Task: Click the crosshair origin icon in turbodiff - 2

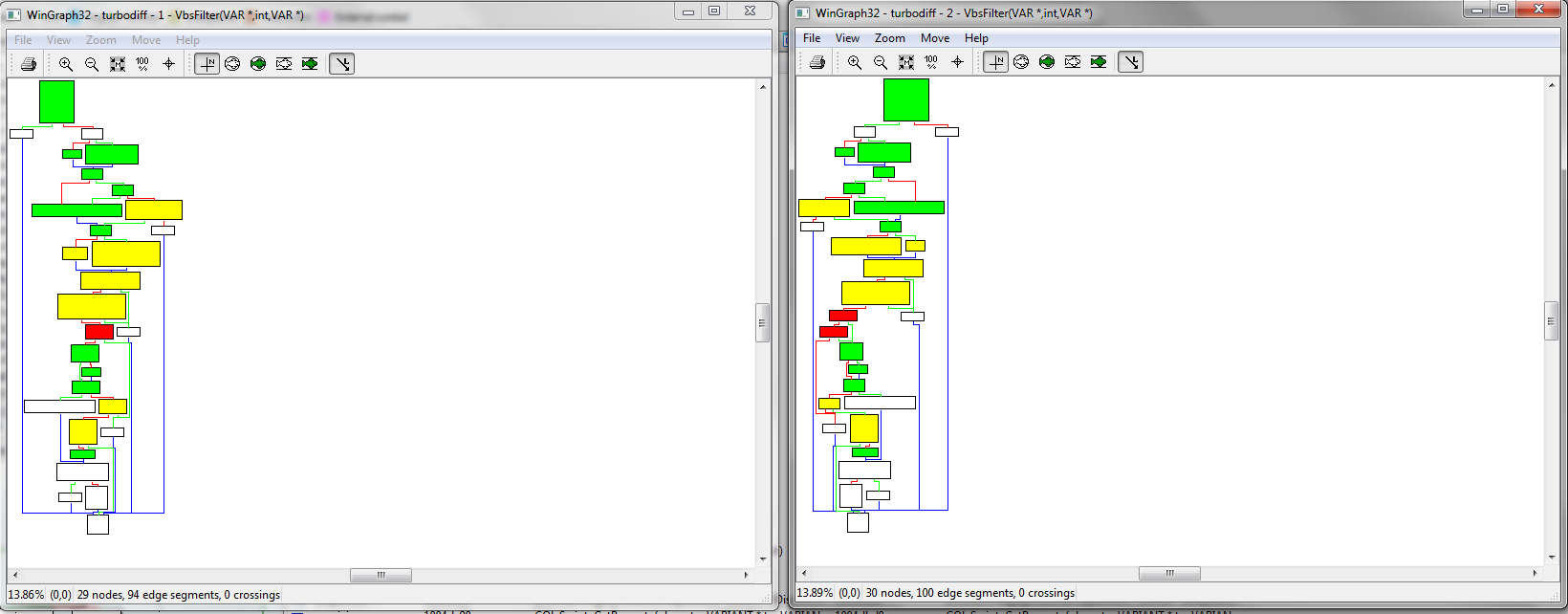Action: pyautogui.click(x=957, y=62)
